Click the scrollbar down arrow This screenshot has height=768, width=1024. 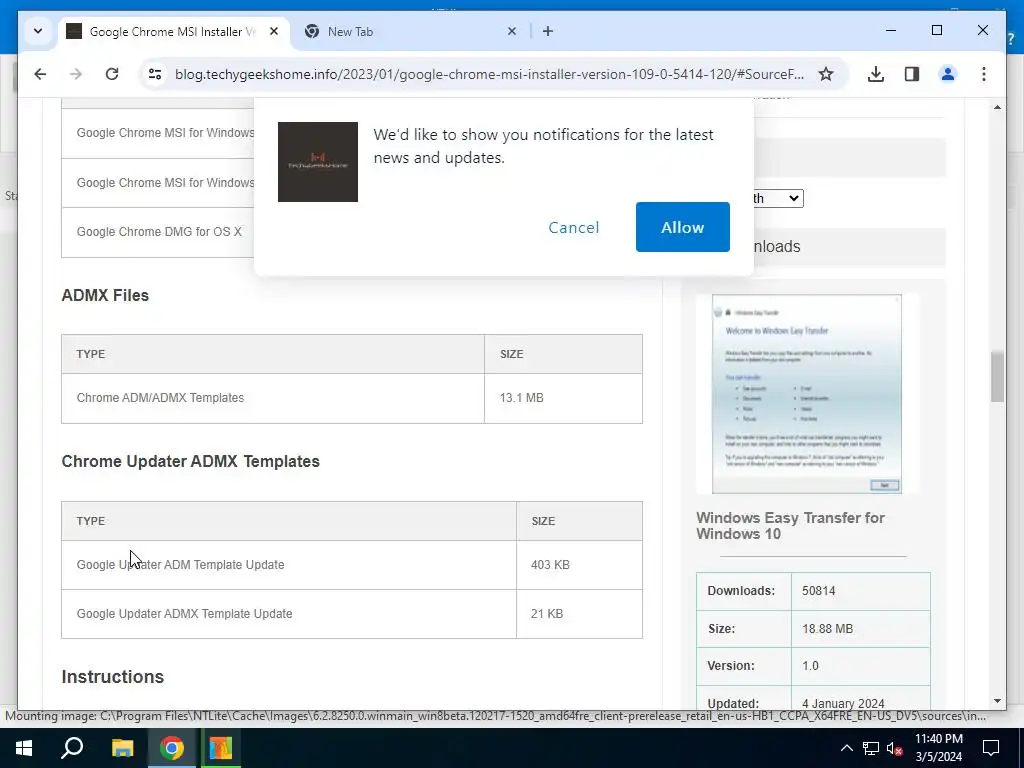point(997,701)
